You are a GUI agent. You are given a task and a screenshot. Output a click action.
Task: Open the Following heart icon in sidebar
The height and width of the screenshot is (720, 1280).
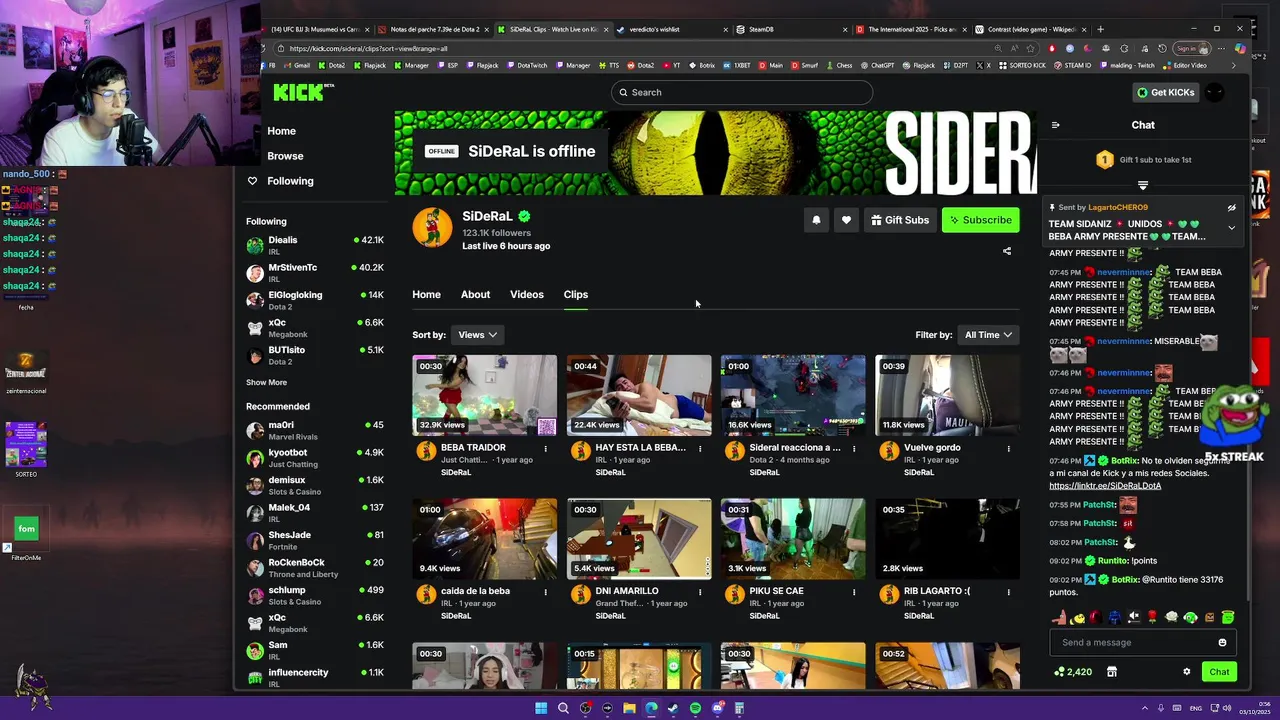tap(252, 181)
